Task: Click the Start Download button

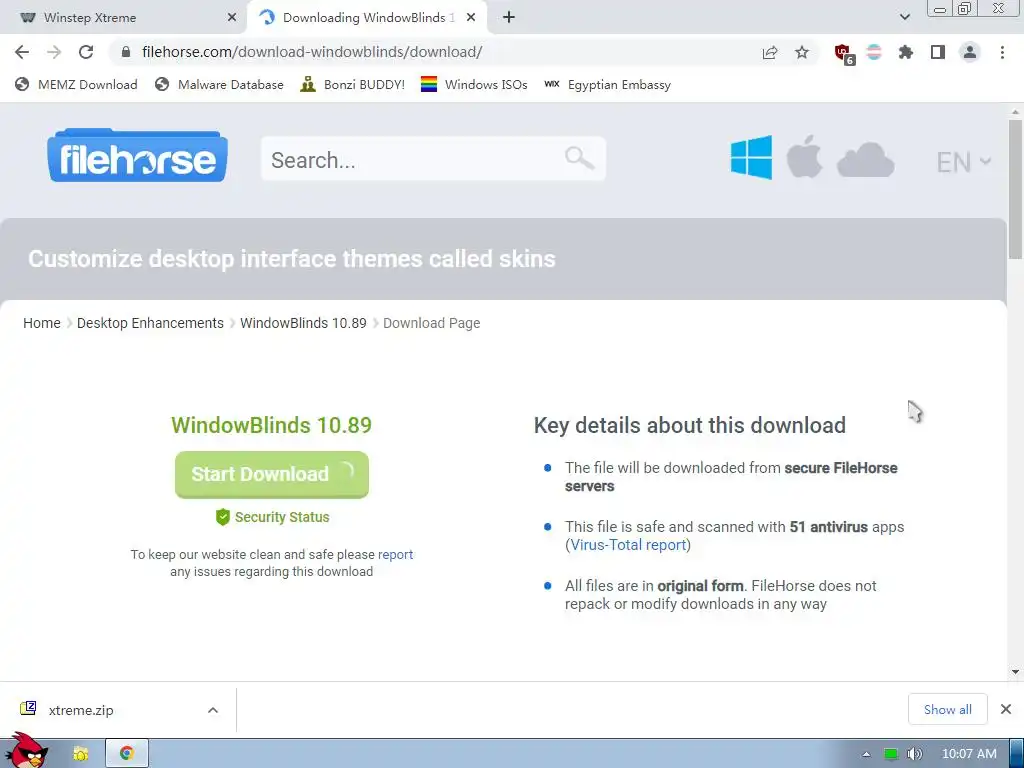Action: [272, 474]
